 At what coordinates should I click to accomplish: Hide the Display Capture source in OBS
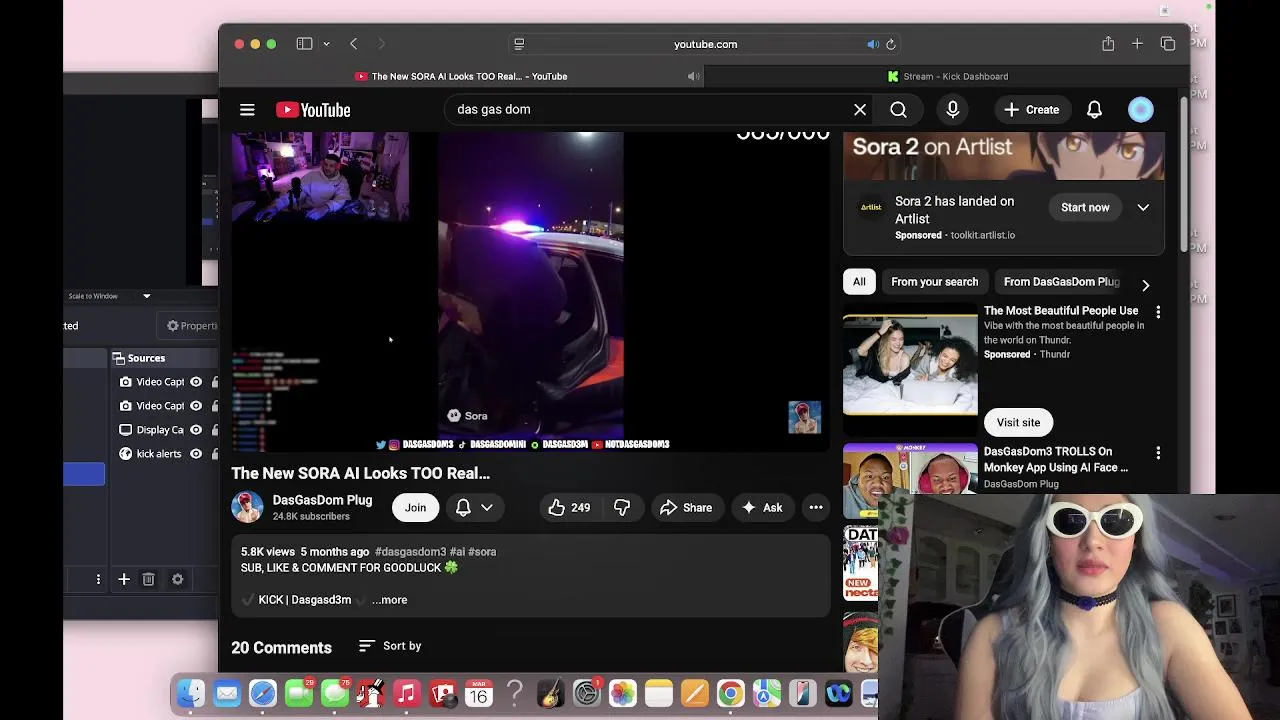tap(196, 430)
